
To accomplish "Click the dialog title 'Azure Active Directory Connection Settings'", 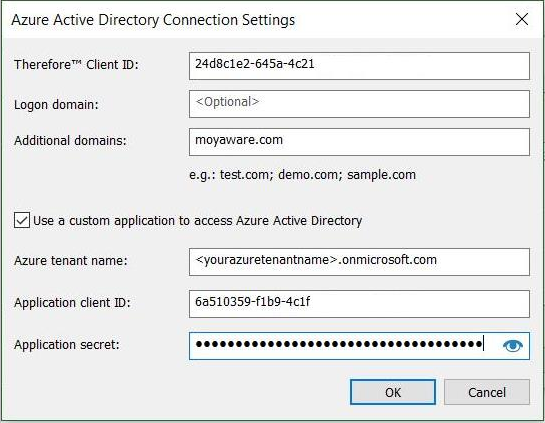I will pos(153,20).
